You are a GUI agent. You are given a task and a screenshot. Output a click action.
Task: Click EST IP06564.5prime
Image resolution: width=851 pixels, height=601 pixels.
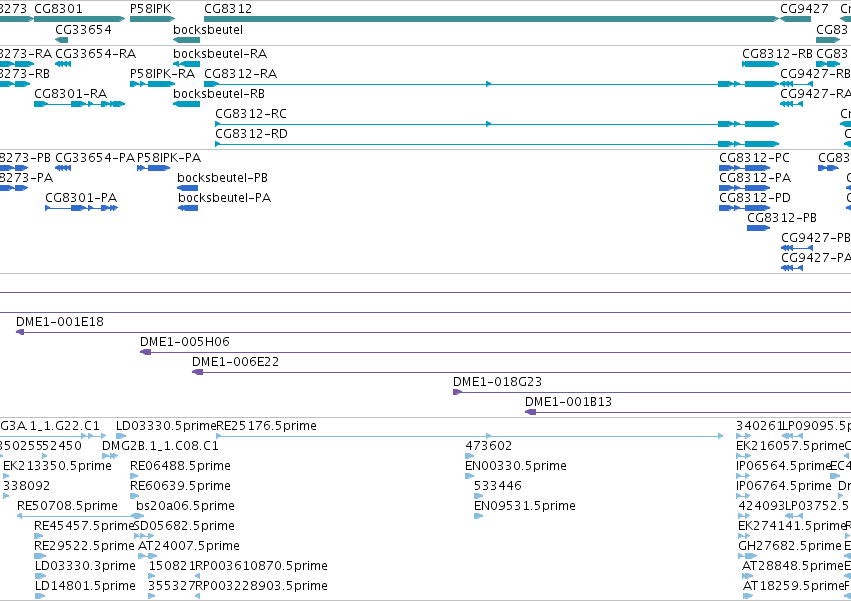click(784, 466)
